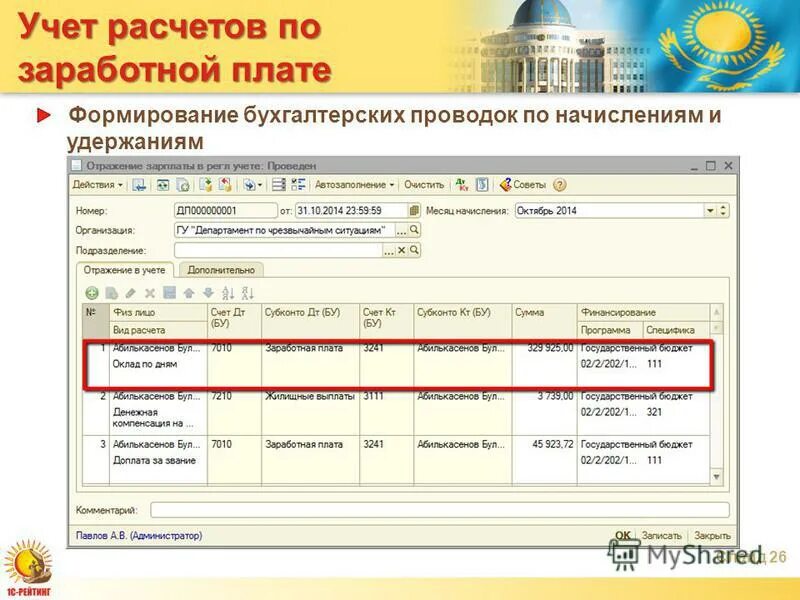Switch to the Дополнительно tab
Image resolution: width=800 pixels, height=600 pixels.
pyautogui.click(x=222, y=268)
